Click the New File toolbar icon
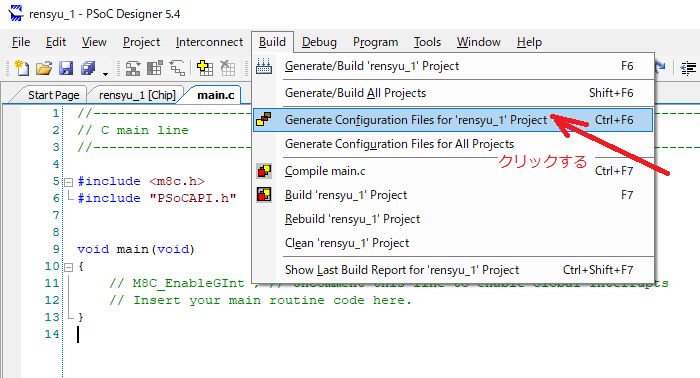The image size is (700, 378). click(22, 68)
